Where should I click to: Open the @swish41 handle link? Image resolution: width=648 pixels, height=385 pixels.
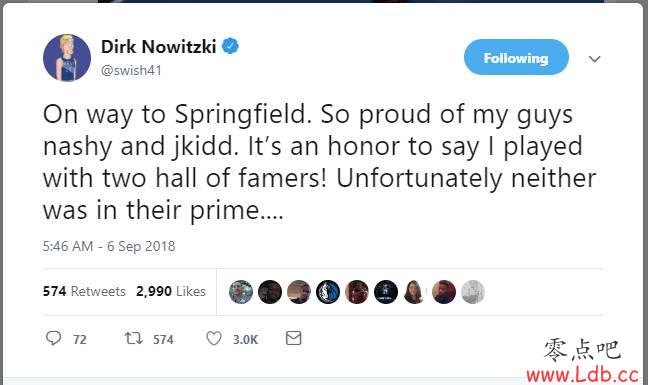click(131, 70)
